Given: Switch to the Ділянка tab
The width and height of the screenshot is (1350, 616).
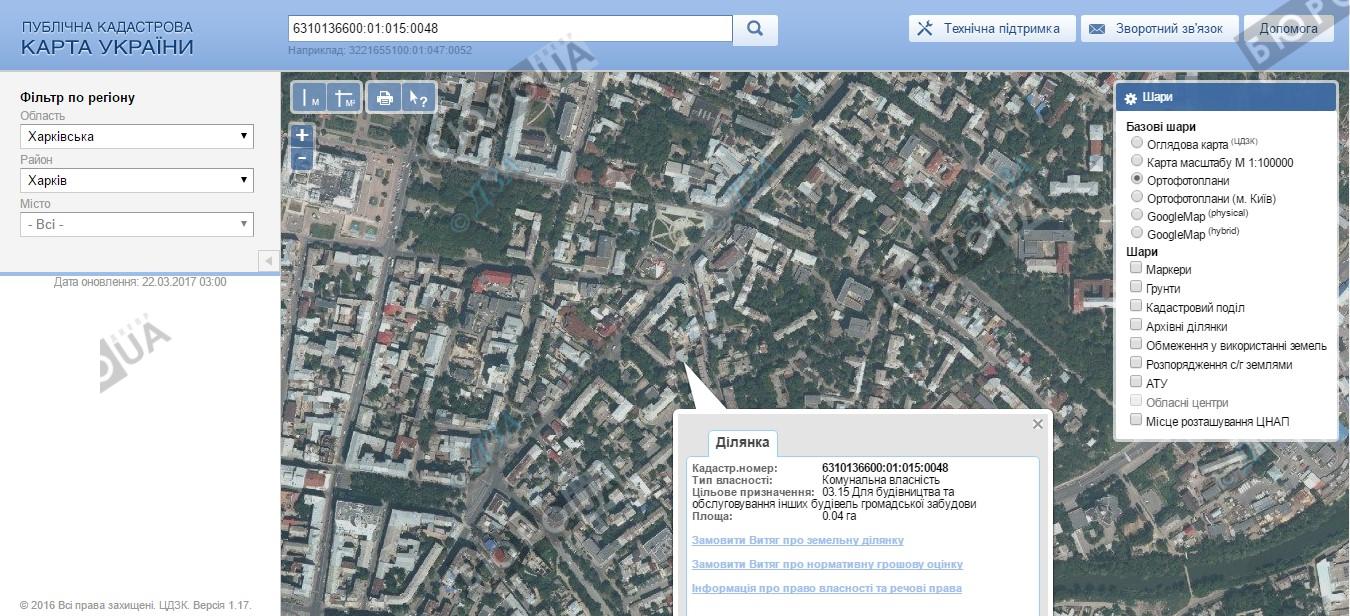Looking at the screenshot, I should (x=742, y=443).
